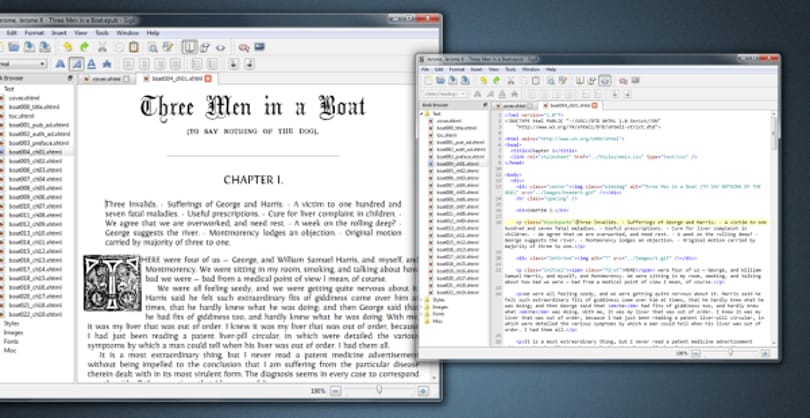Switch to Code View brackets icon, Book View window

(x=221, y=48)
